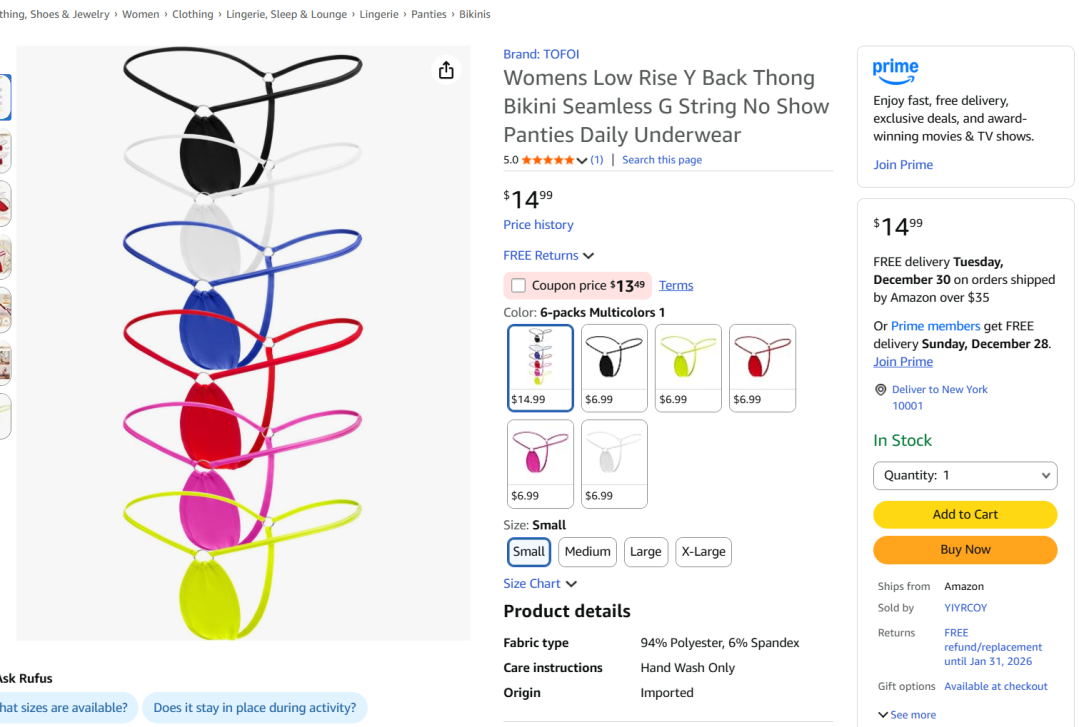
Task: Click the star rating icons
Action: point(547,160)
